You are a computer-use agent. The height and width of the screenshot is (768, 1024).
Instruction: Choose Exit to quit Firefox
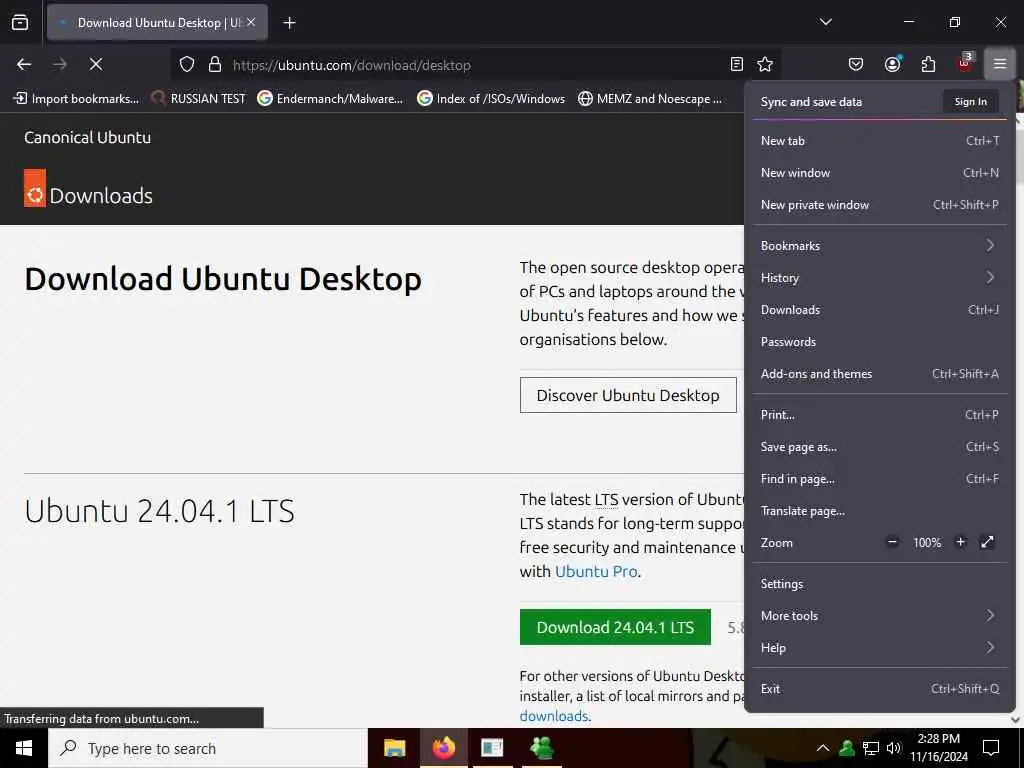coord(880,689)
